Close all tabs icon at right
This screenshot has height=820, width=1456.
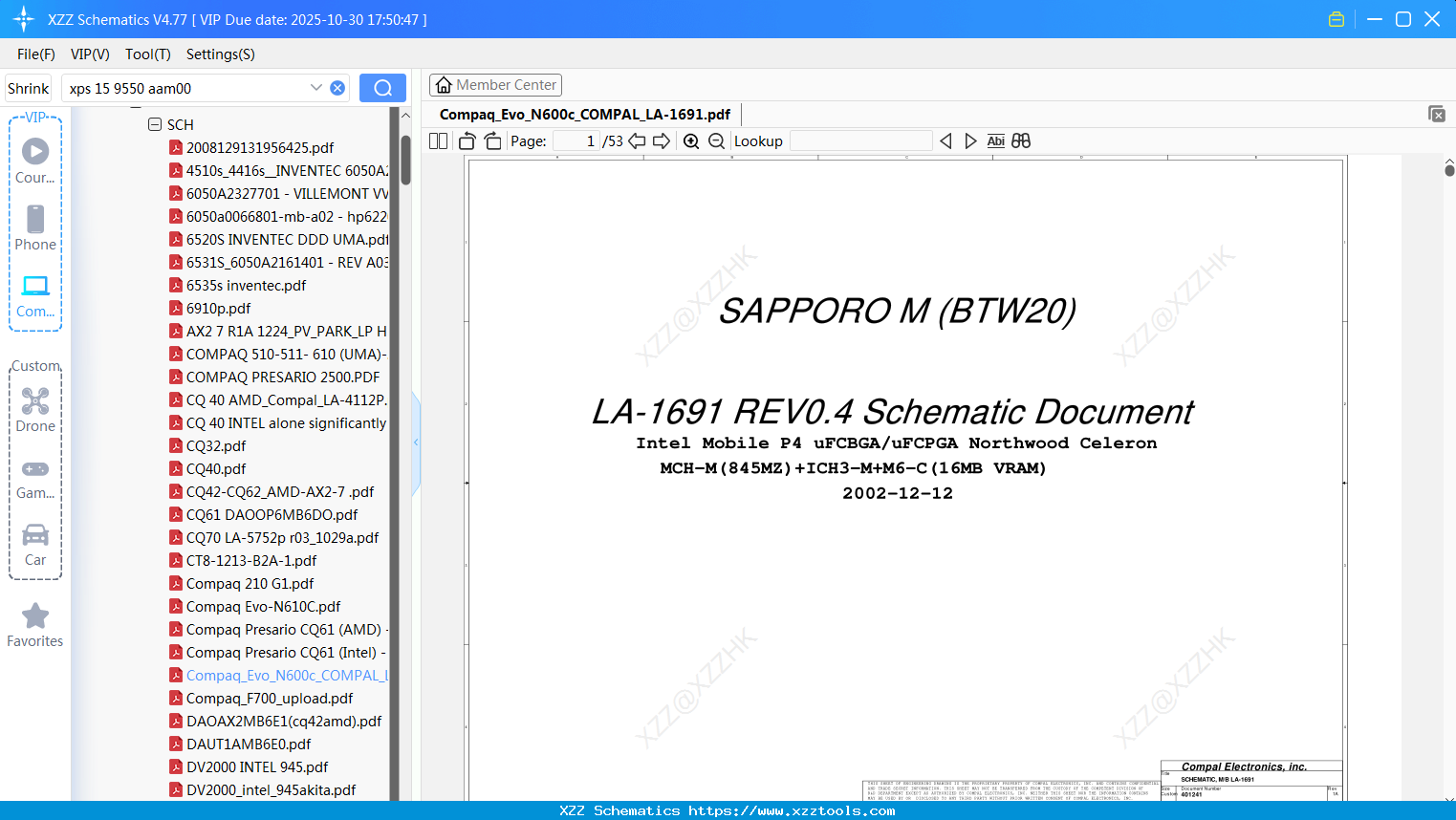tap(1437, 114)
